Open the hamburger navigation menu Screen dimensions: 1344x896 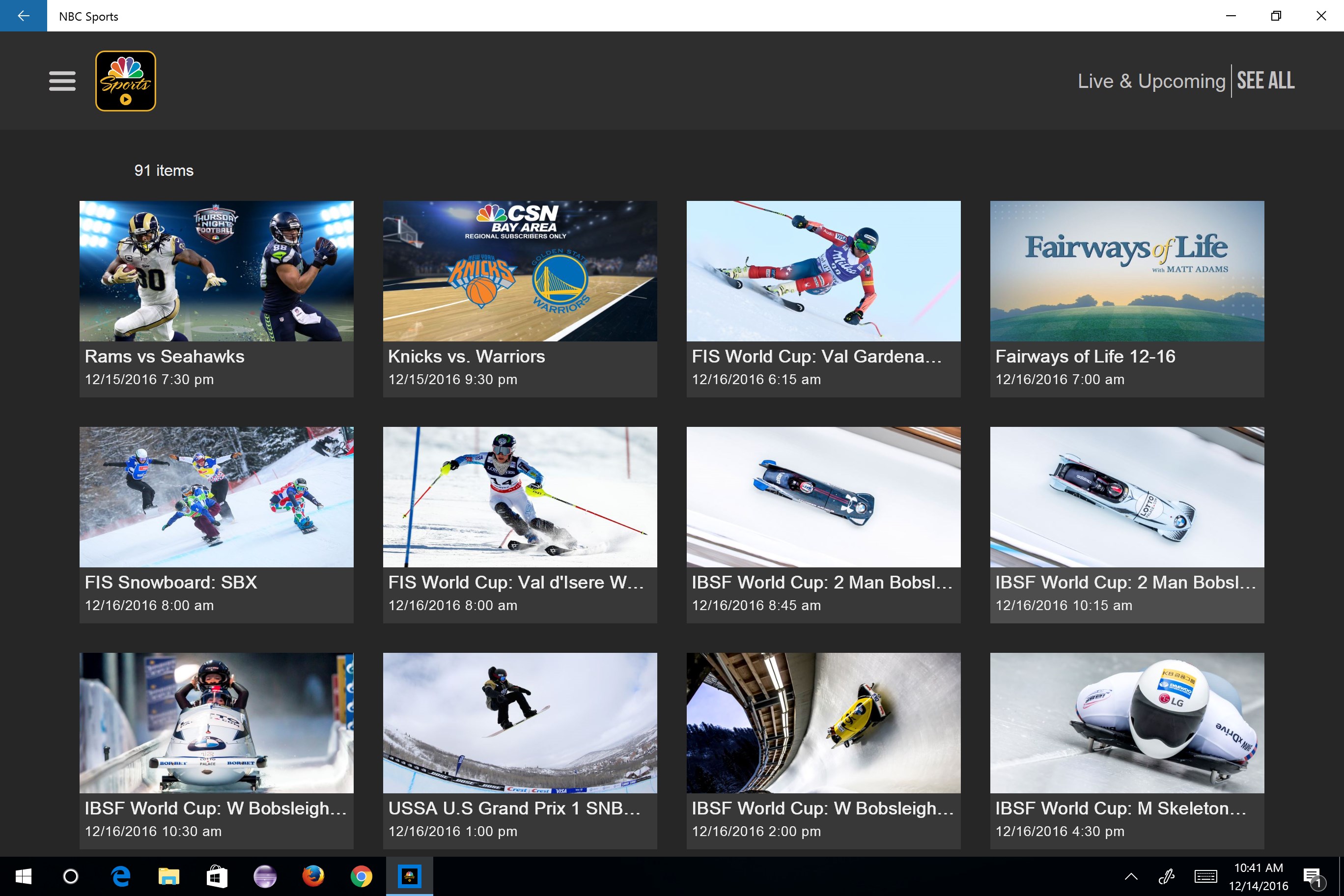point(62,81)
